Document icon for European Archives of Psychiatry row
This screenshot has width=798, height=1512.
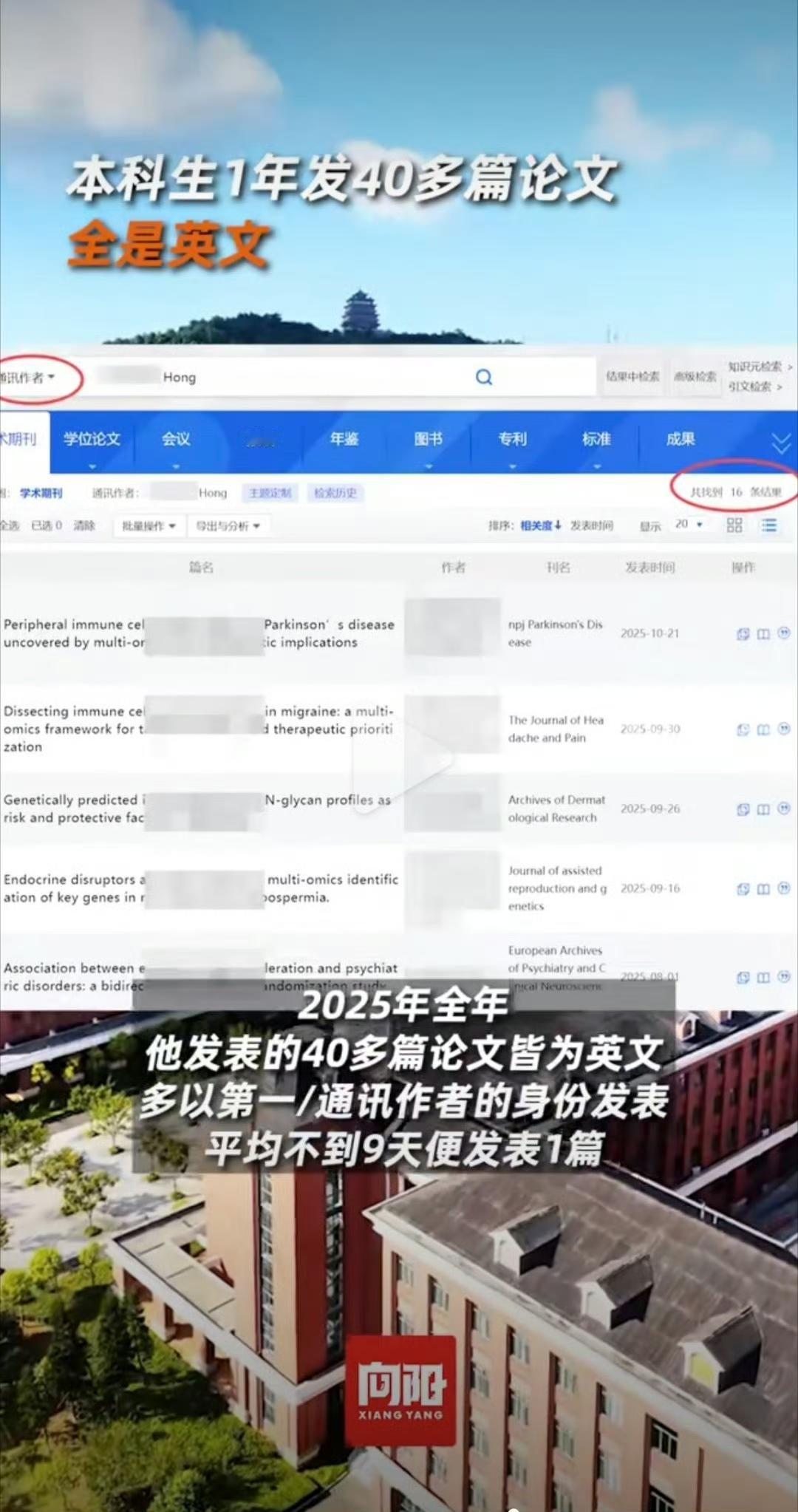[x=743, y=977]
